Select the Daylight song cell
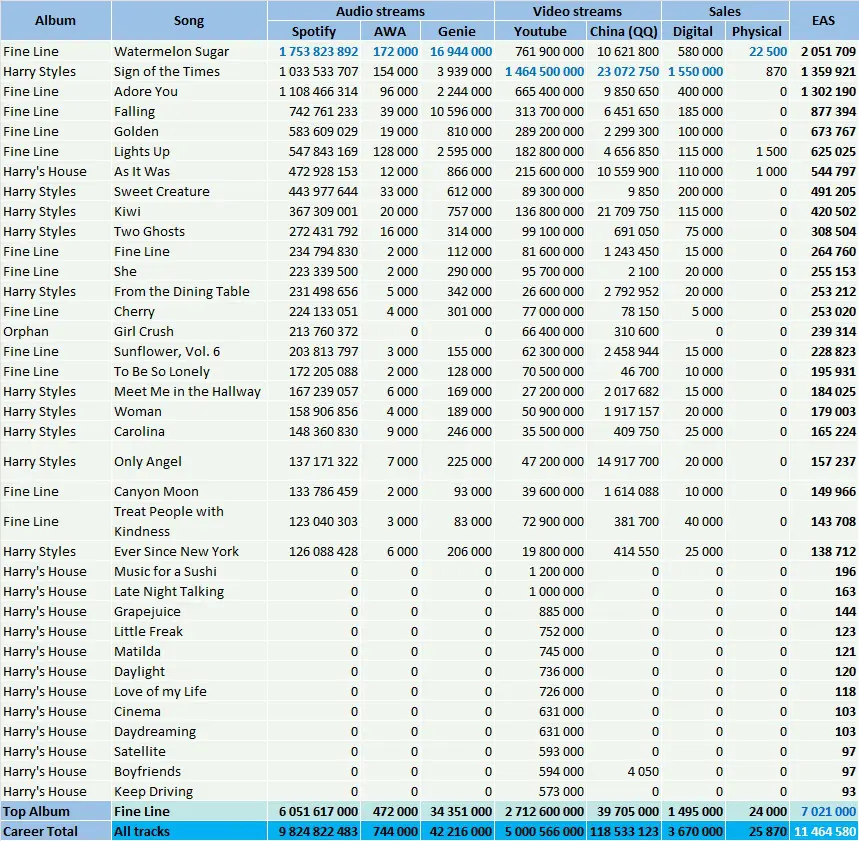The width and height of the screenshot is (859, 841). point(189,671)
